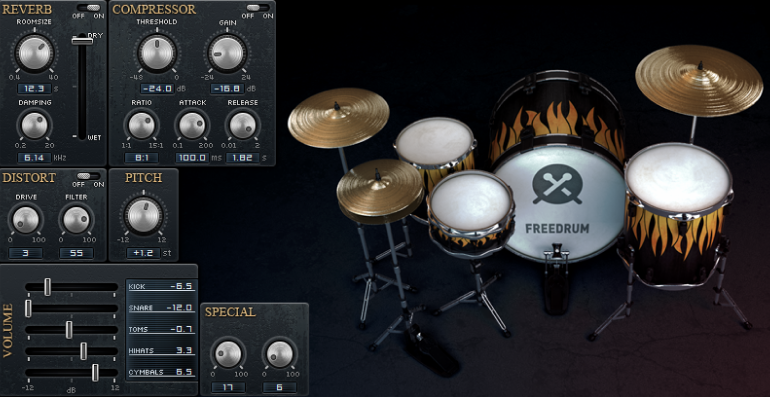
Task: Click the Toms volume readout -0.7
Action: pos(161,329)
